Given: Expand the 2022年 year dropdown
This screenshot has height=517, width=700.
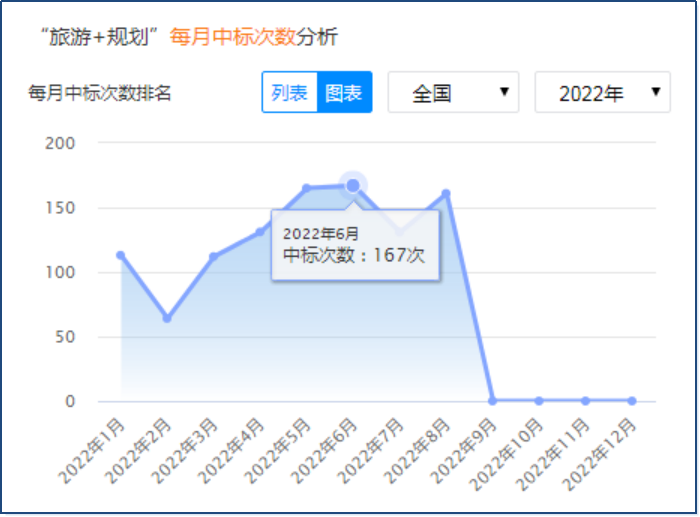Looking at the screenshot, I should click(x=602, y=93).
